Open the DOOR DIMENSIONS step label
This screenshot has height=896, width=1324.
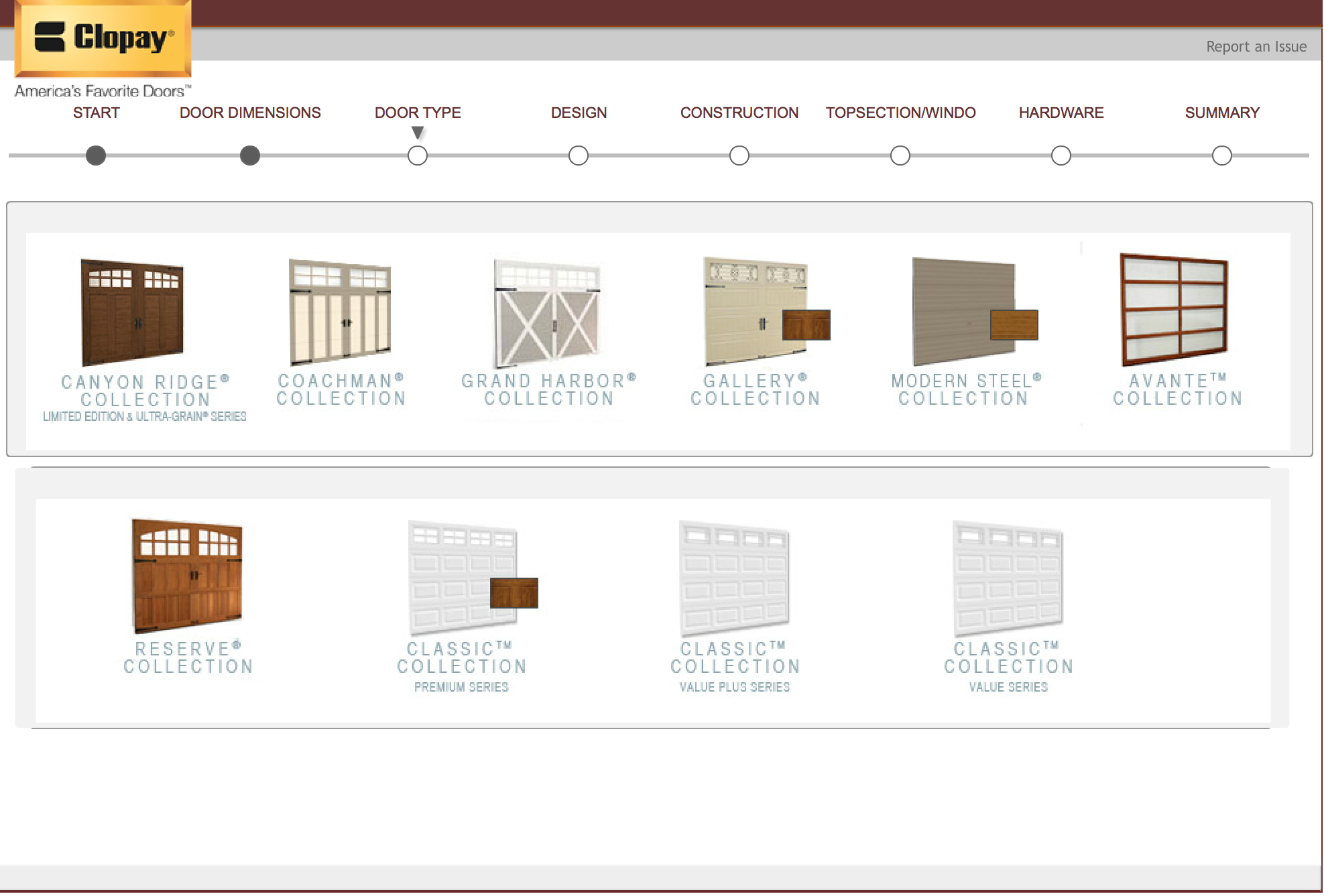tap(250, 113)
